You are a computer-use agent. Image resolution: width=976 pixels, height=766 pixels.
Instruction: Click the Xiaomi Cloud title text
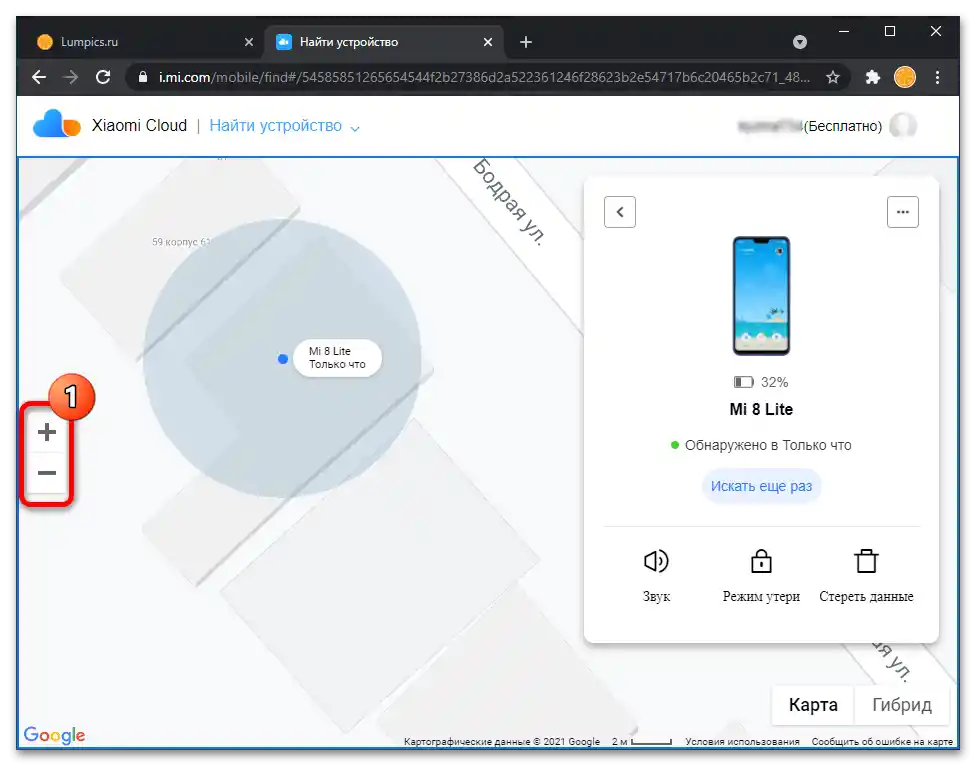point(139,125)
